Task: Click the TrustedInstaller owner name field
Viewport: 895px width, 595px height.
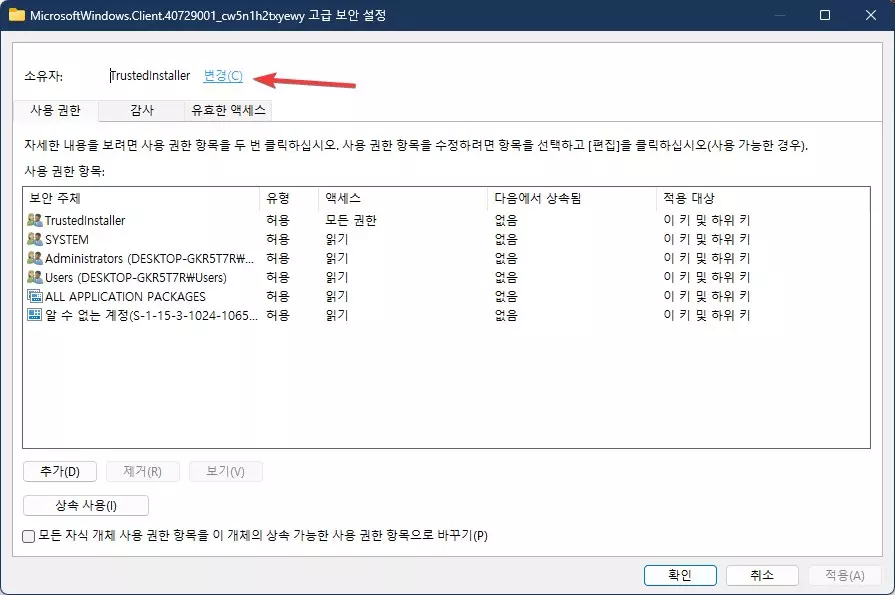Action: pyautogui.click(x=150, y=75)
